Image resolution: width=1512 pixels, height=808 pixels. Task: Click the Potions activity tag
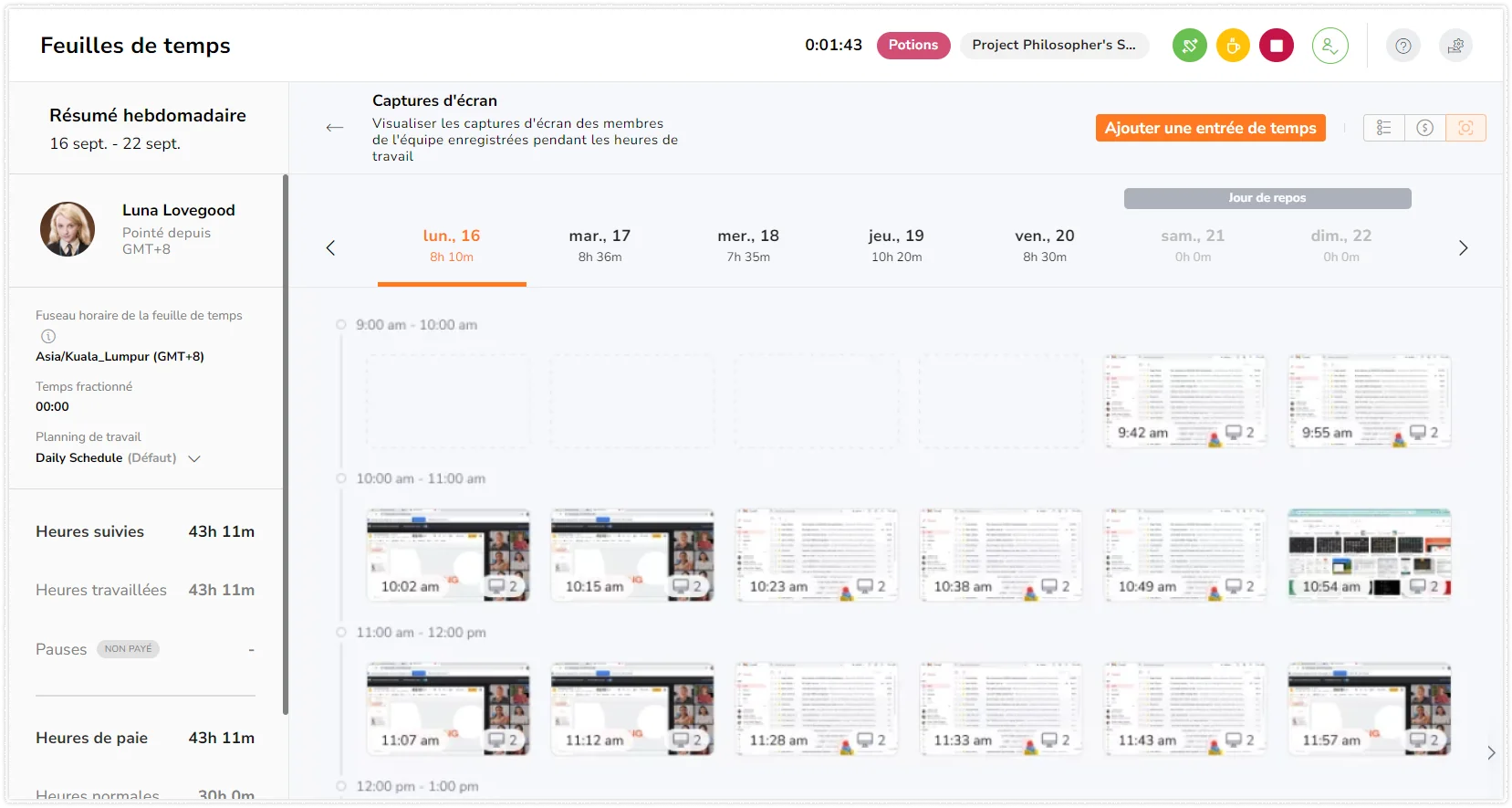913,45
